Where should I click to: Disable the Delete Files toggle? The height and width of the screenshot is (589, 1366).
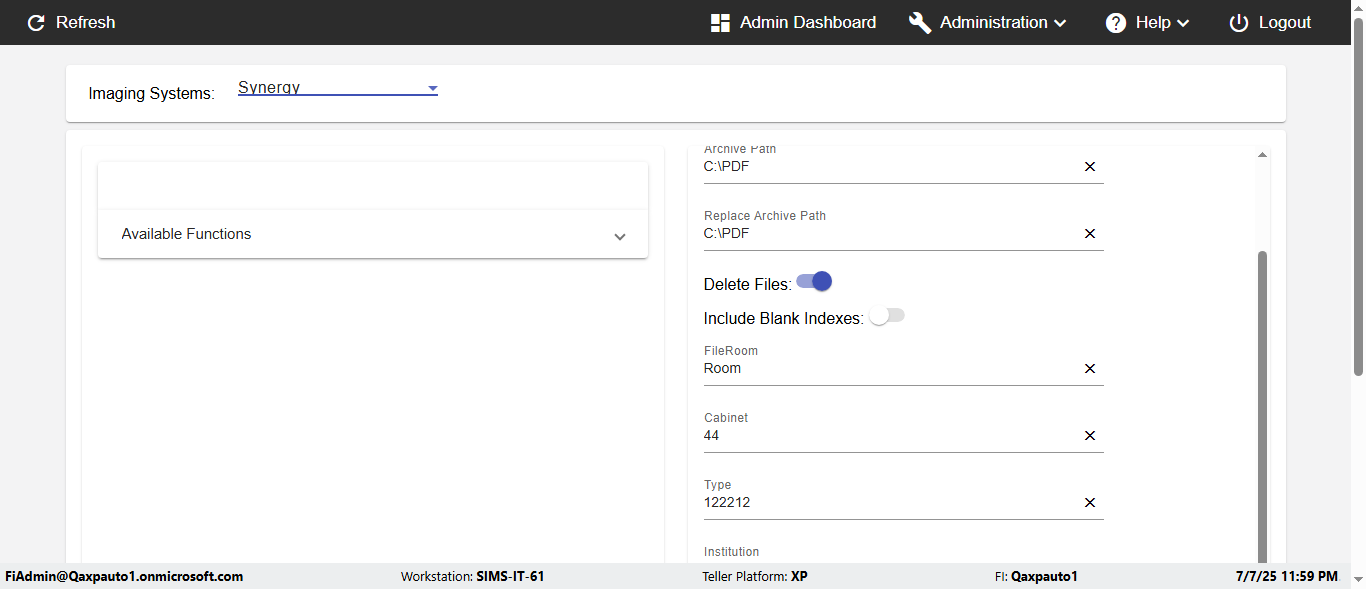click(x=815, y=282)
